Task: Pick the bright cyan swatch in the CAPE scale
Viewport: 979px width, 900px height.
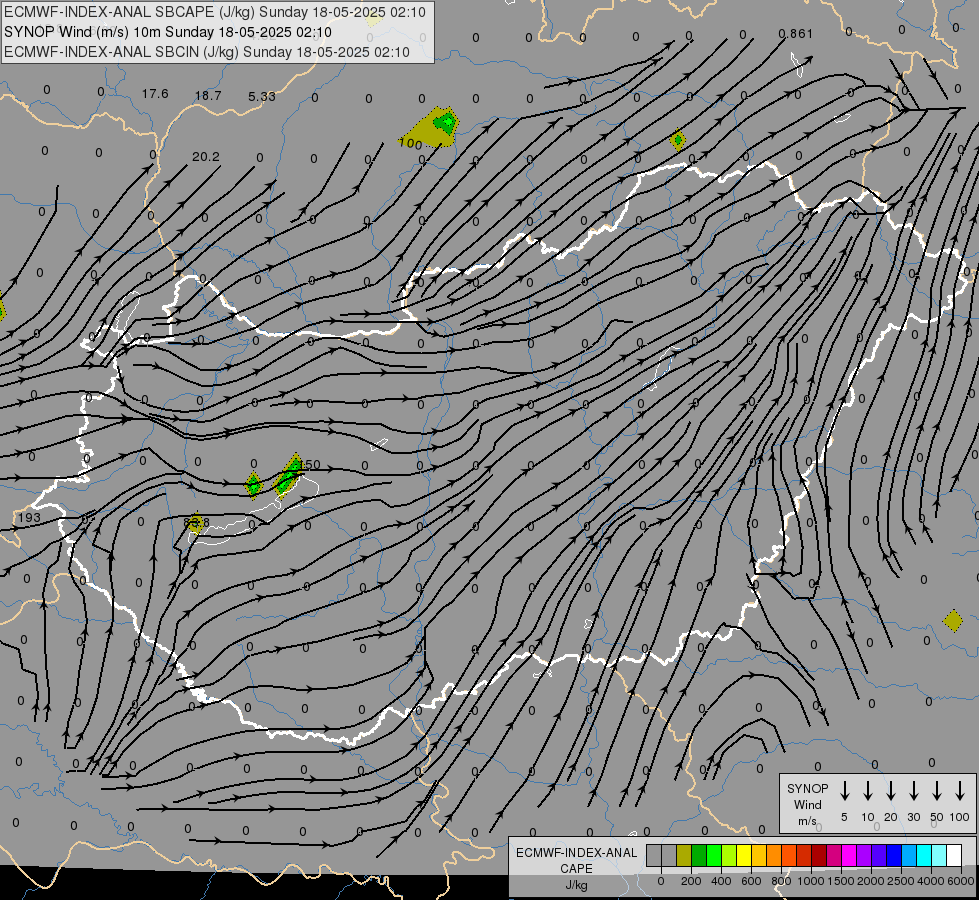Action: pyautogui.click(x=923, y=855)
